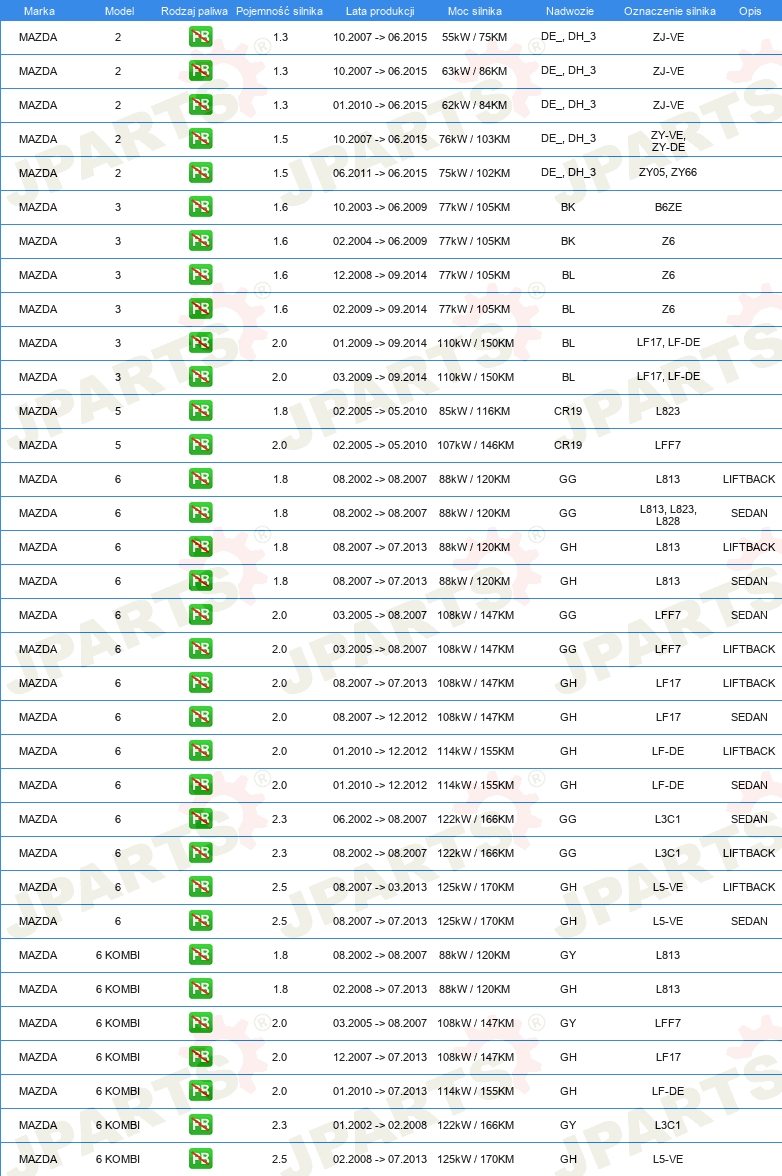
Task: Click the 'Nadwozie' column header
Action: click(x=570, y=11)
